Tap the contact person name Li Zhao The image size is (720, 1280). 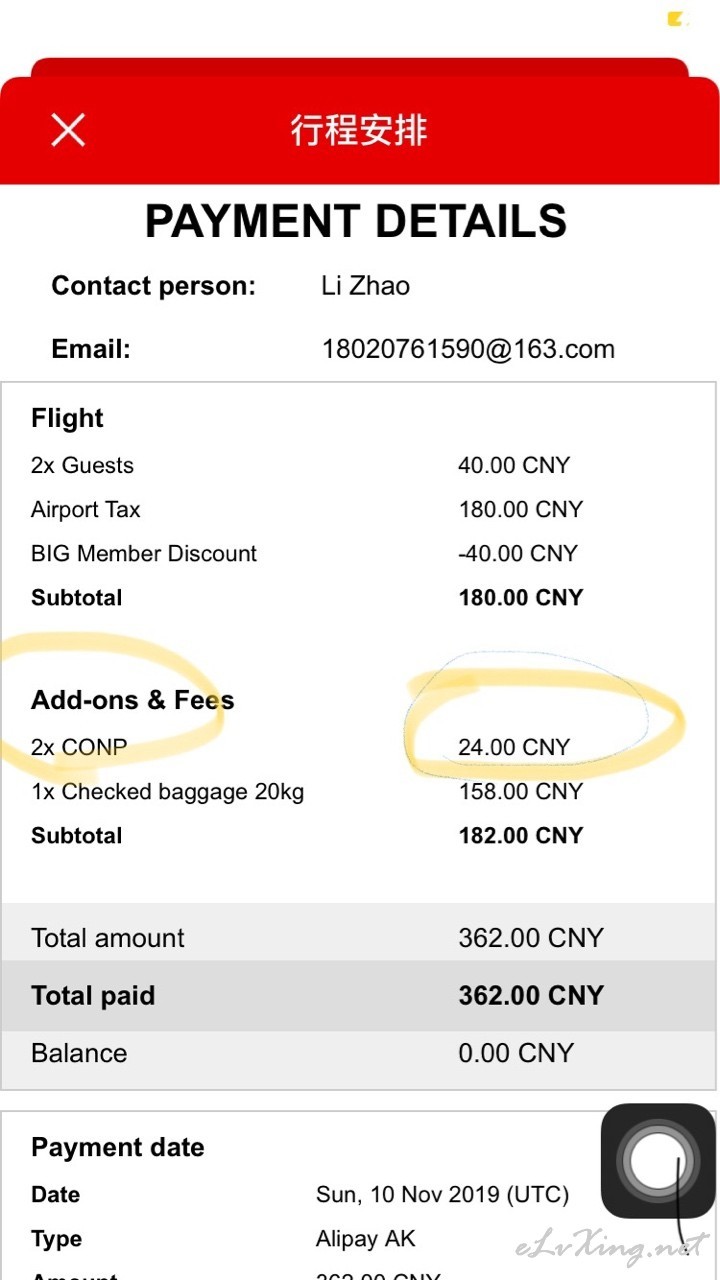[366, 286]
